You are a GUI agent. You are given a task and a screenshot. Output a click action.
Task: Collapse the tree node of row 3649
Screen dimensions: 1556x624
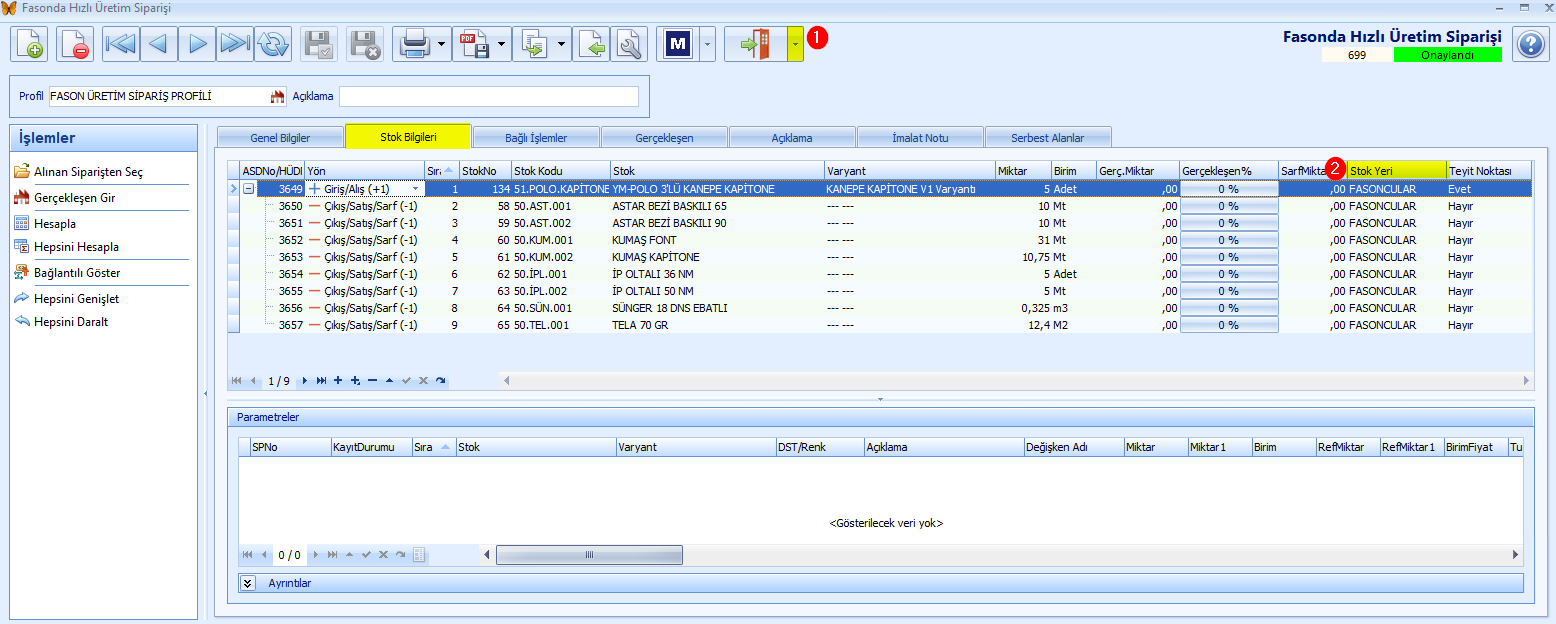tap(247, 189)
